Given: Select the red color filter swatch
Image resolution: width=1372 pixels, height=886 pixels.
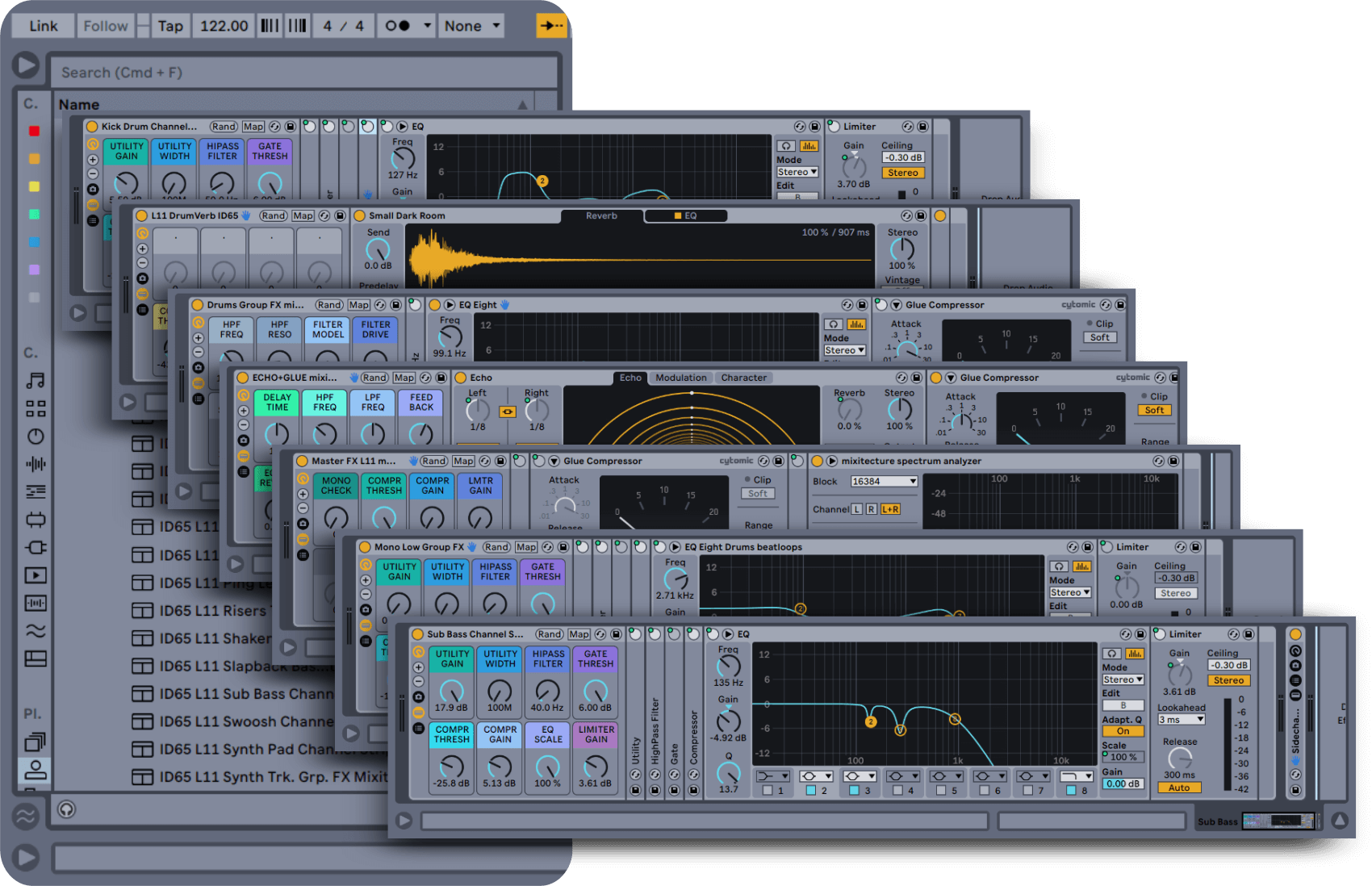Looking at the screenshot, I should (34, 132).
